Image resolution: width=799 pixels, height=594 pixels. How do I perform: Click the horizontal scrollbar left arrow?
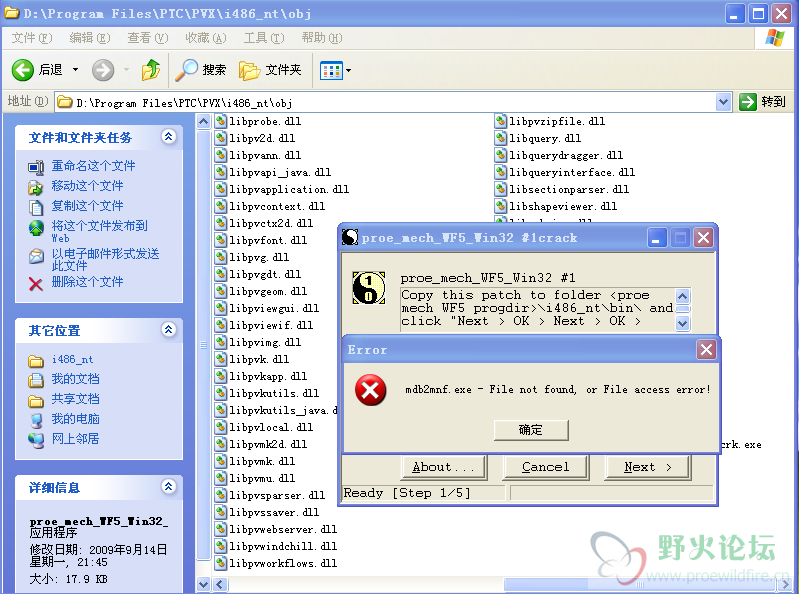point(220,584)
